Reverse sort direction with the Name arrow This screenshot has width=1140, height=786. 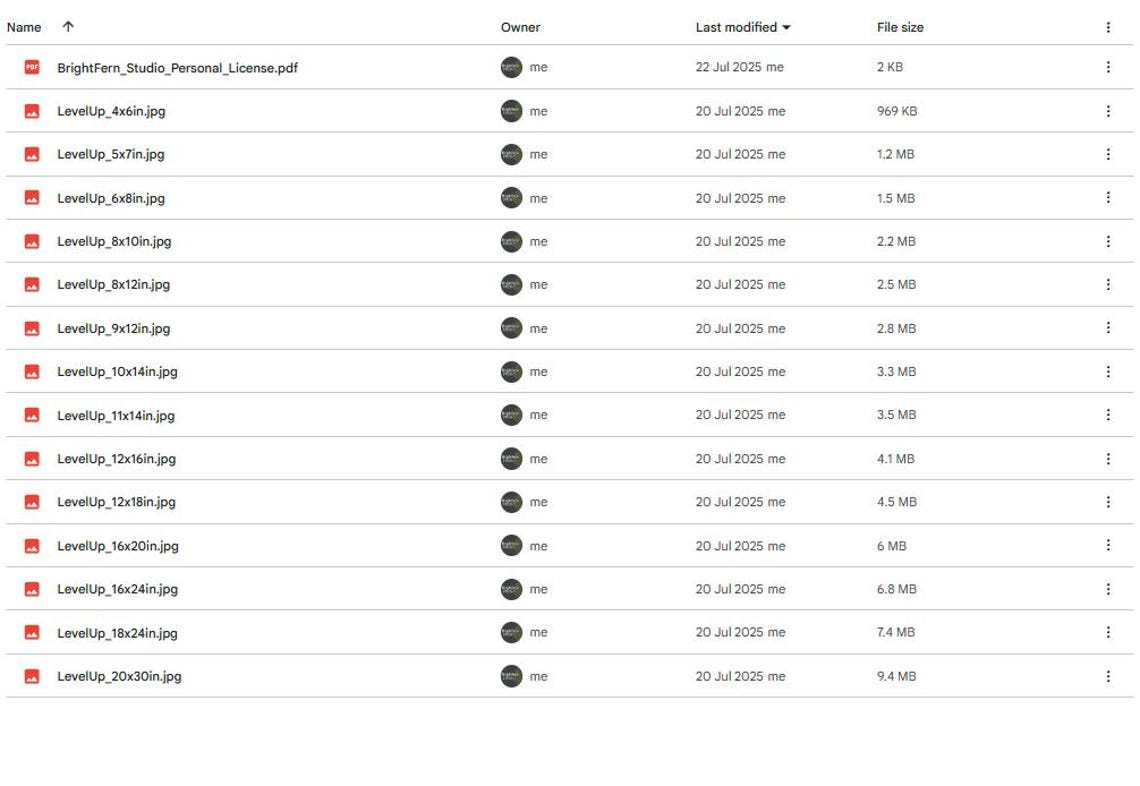click(68, 27)
